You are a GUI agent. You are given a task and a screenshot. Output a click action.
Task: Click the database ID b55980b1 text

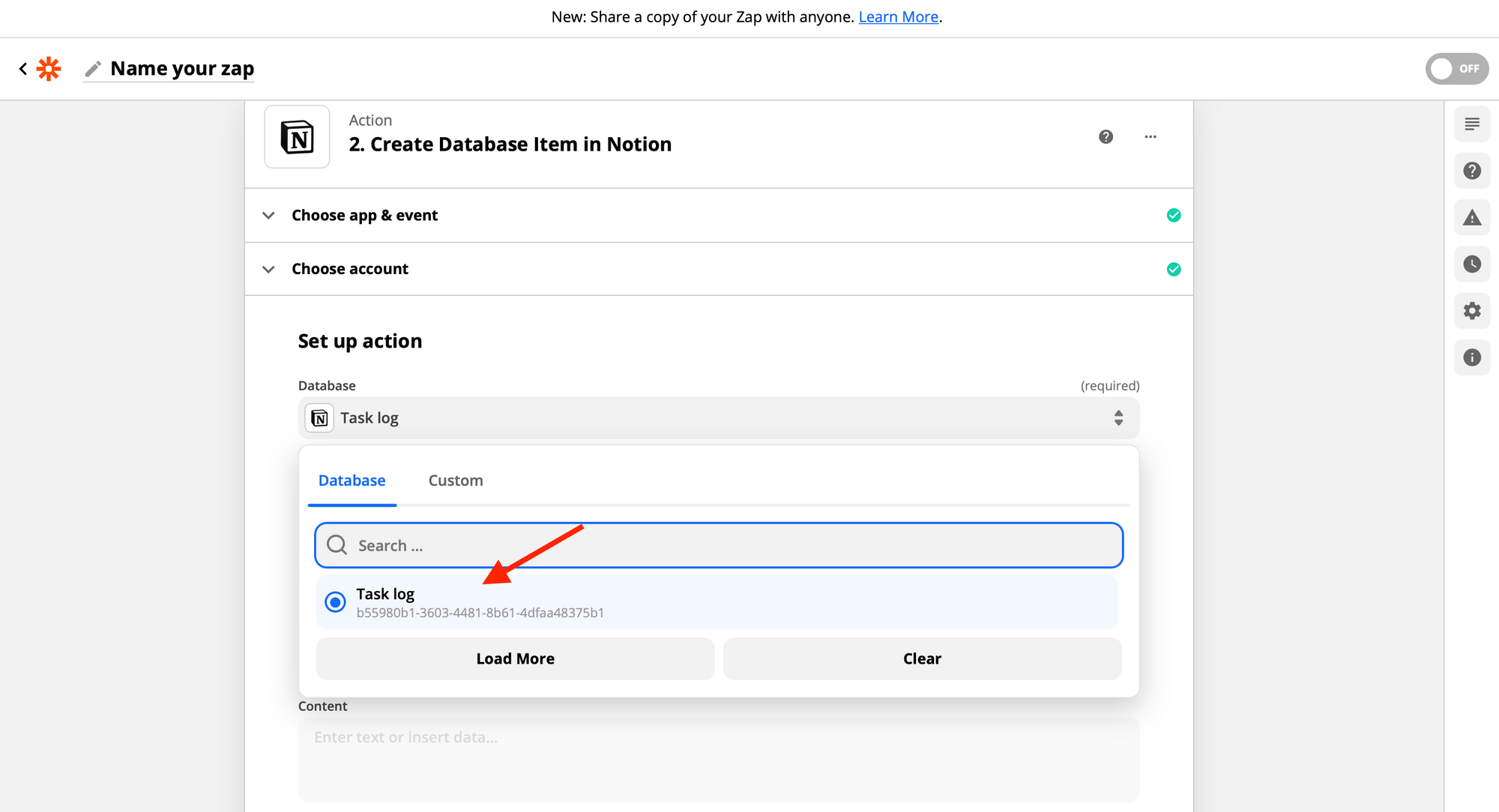pyautogui.click(x=480, y=613)
